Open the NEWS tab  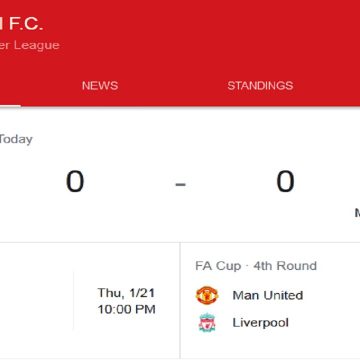(100, 86)
